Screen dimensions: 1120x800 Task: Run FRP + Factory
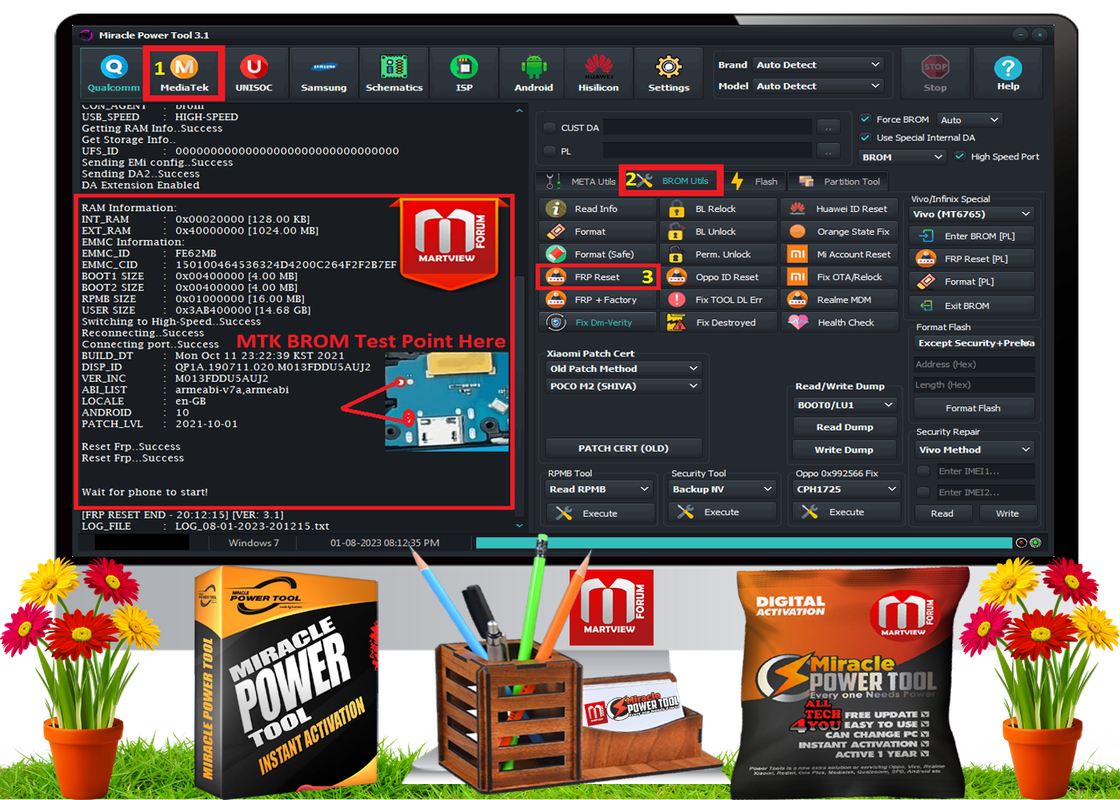coord(598,300)
